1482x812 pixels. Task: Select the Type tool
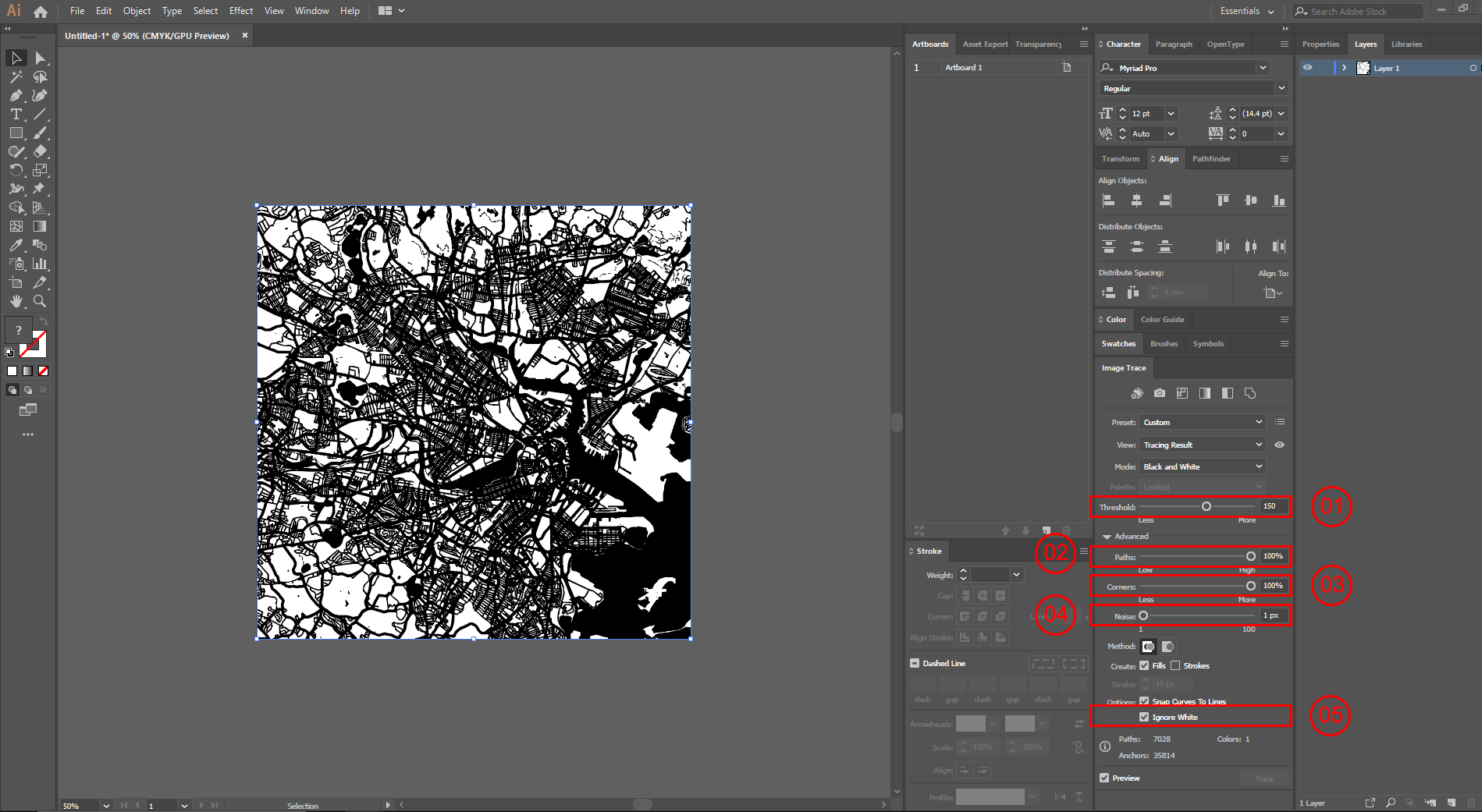(16, 115)
